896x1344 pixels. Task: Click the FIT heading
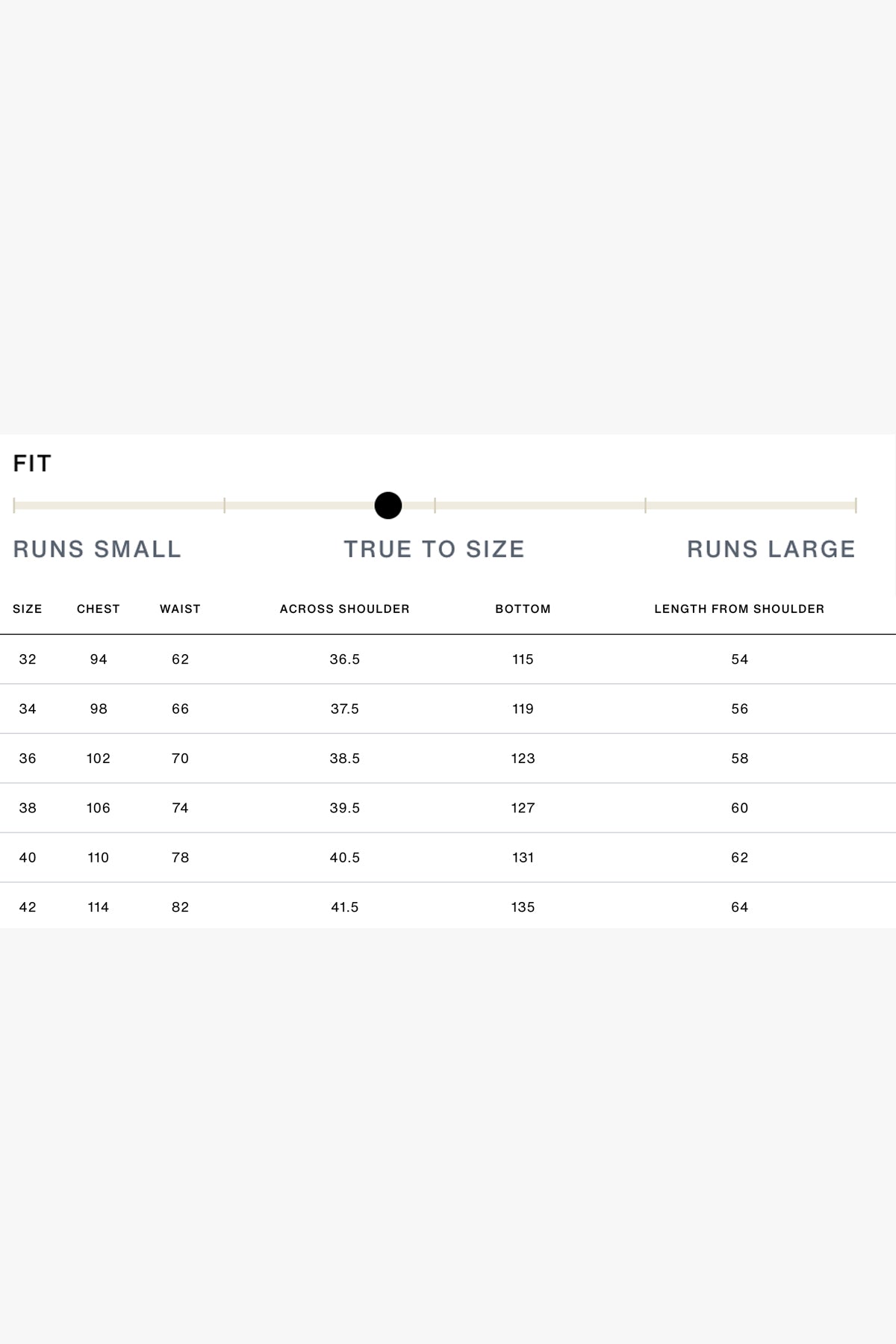coord(32,464)
